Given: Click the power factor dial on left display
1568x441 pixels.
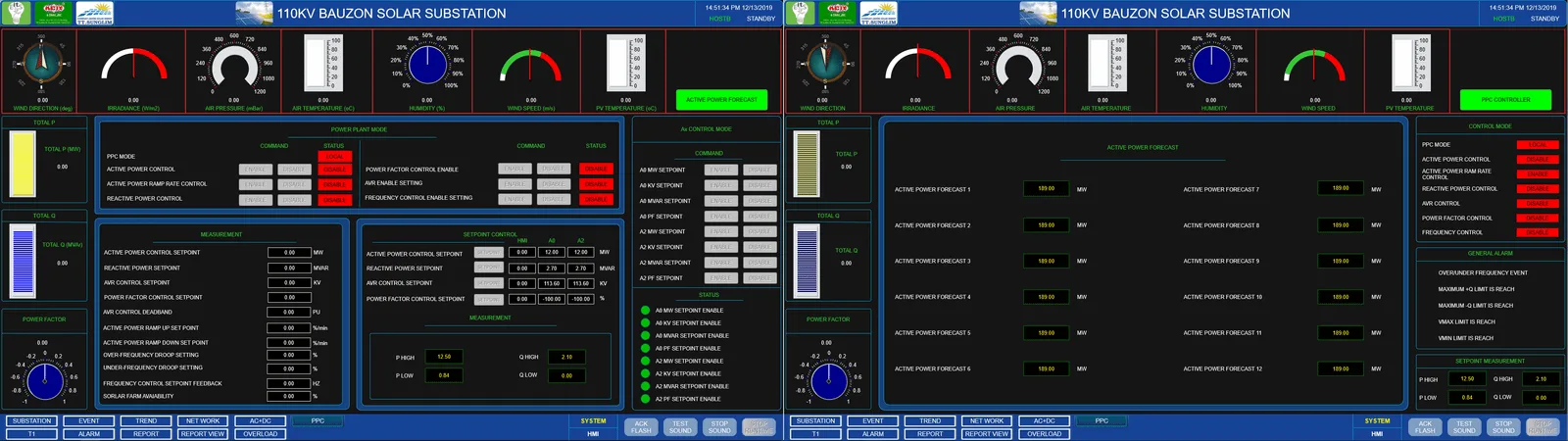Looking at the screenshot, I should (44, 380).
